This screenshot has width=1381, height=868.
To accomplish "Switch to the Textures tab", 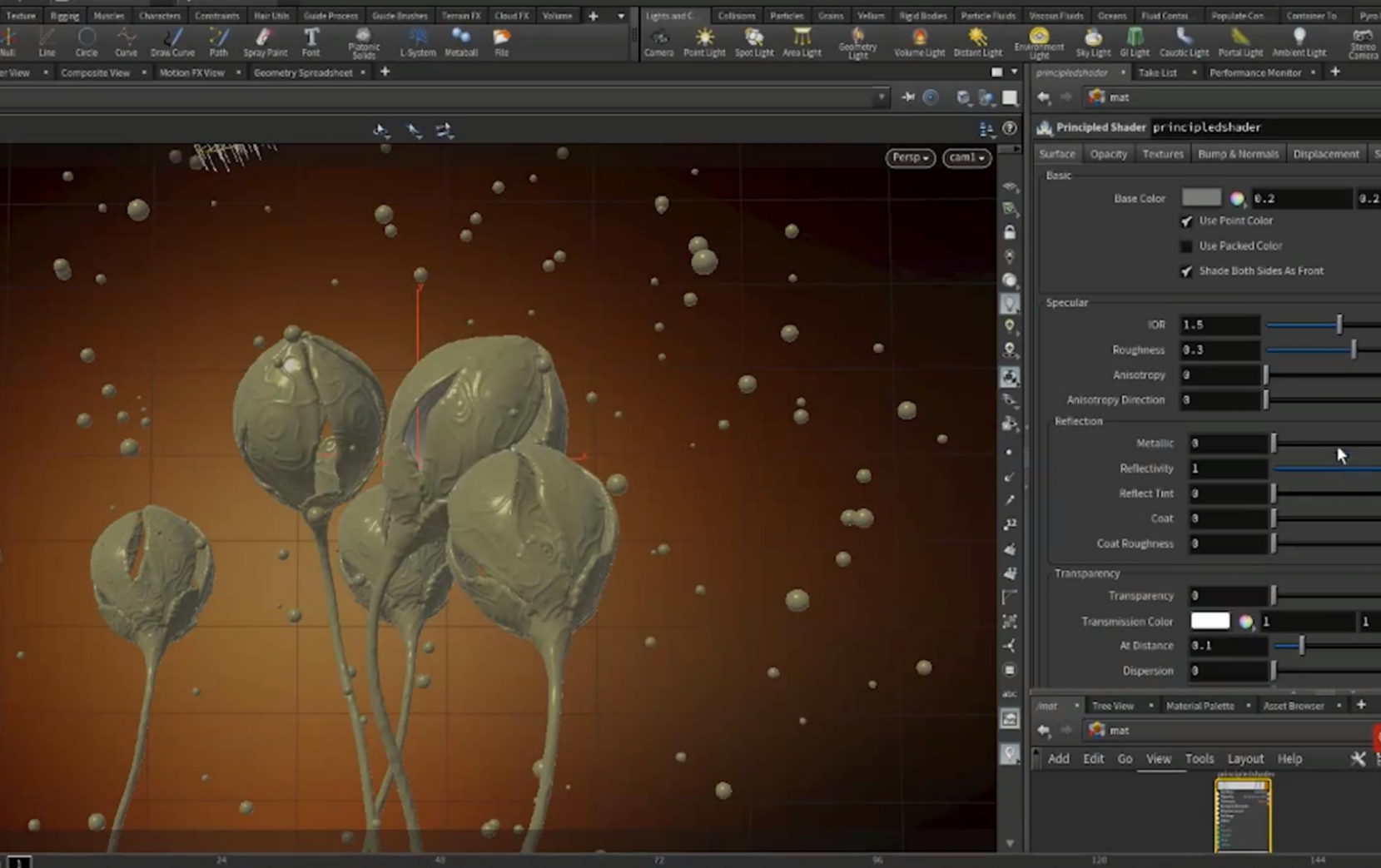I will pos(1162,154).
